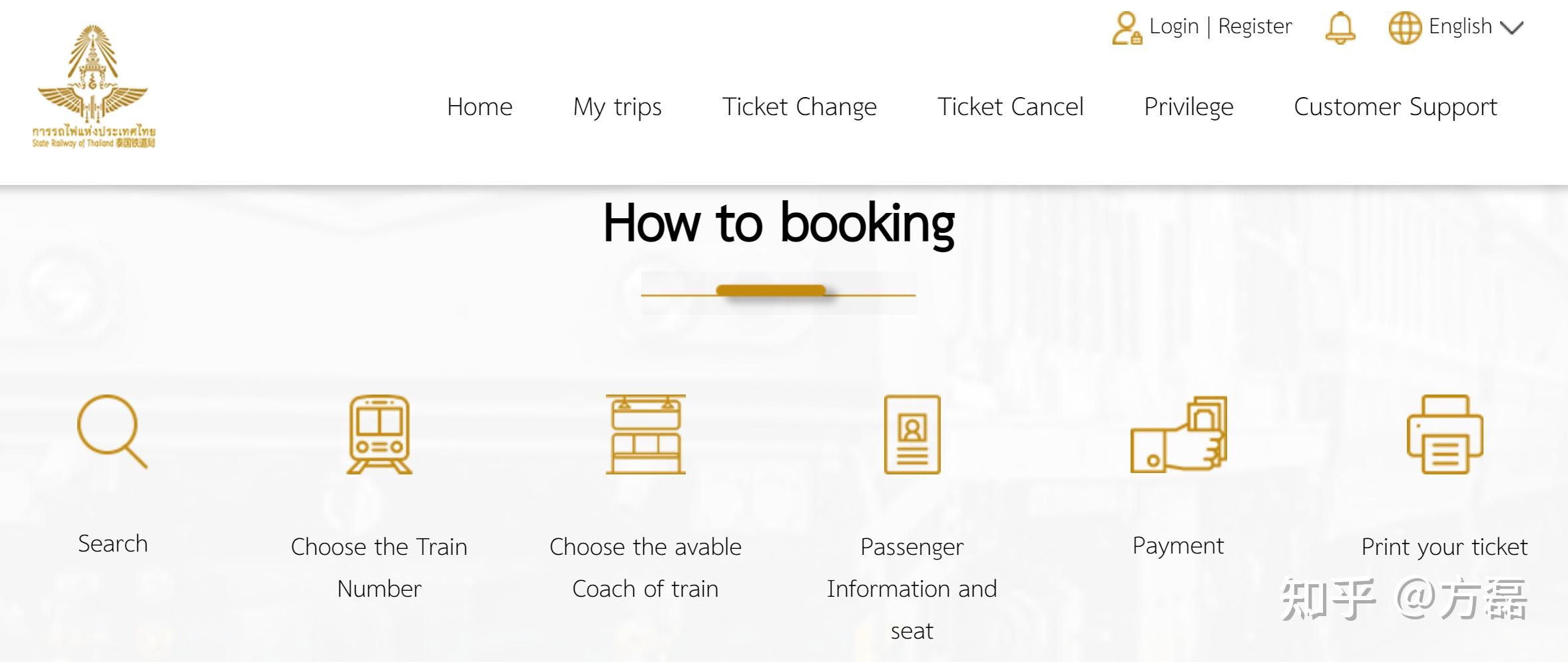Viewport: 1568px width, 662px height.
Task: Click the coach seat icon
Action: pyautogui.click(x=645, y=434)
